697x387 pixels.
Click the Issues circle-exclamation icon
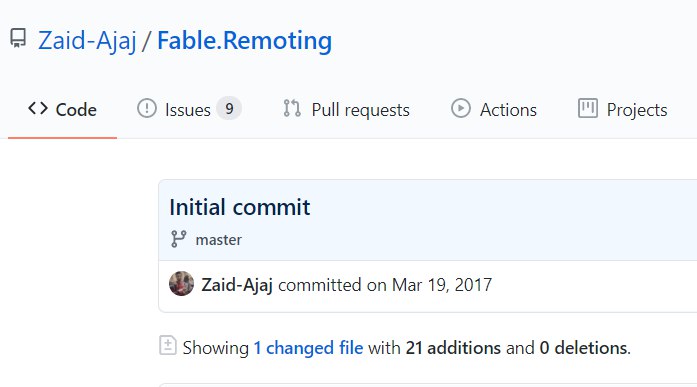tap(147, 108)
